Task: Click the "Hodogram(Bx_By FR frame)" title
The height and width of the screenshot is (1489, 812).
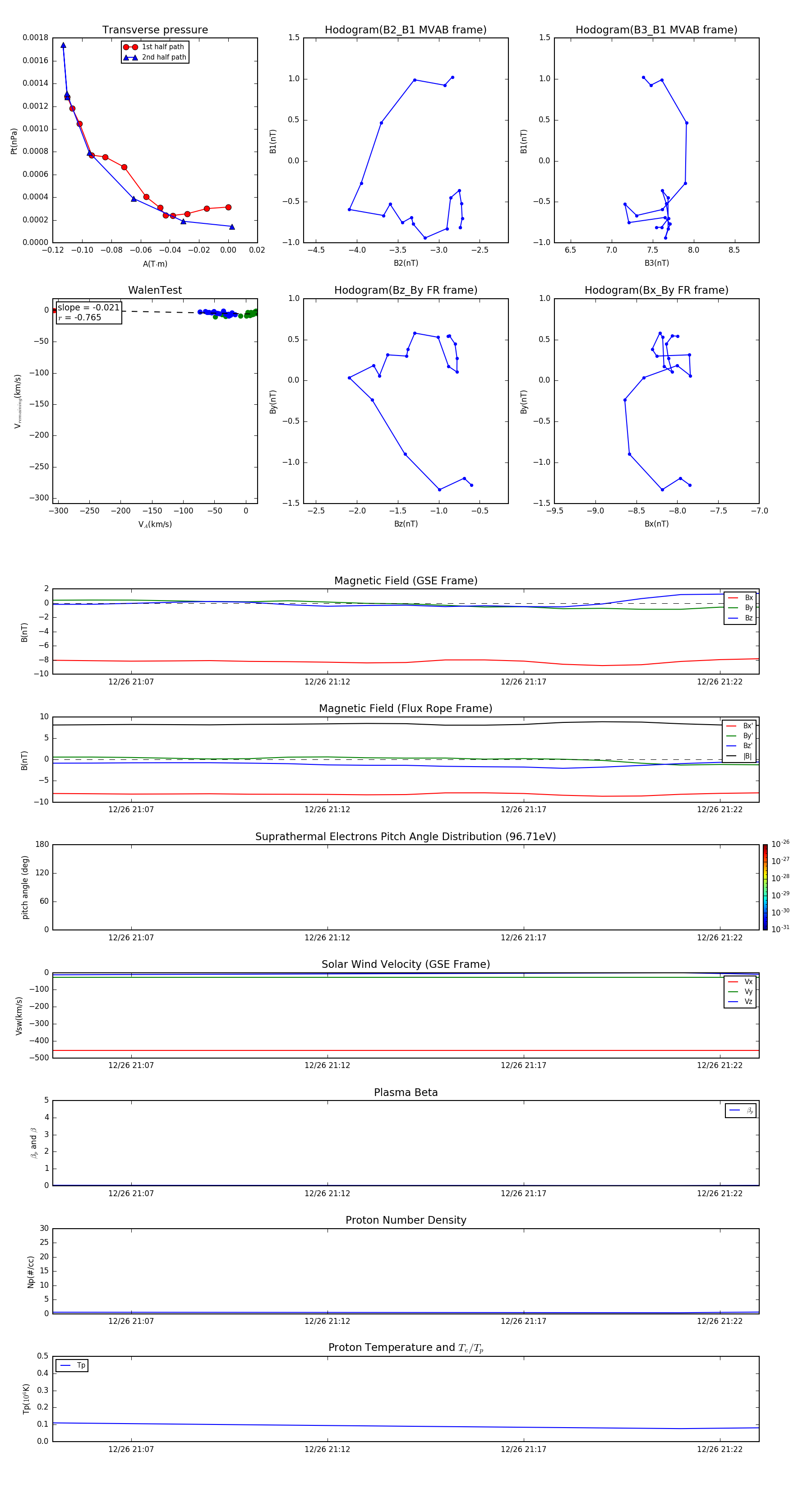Action: tap(656, 290)
